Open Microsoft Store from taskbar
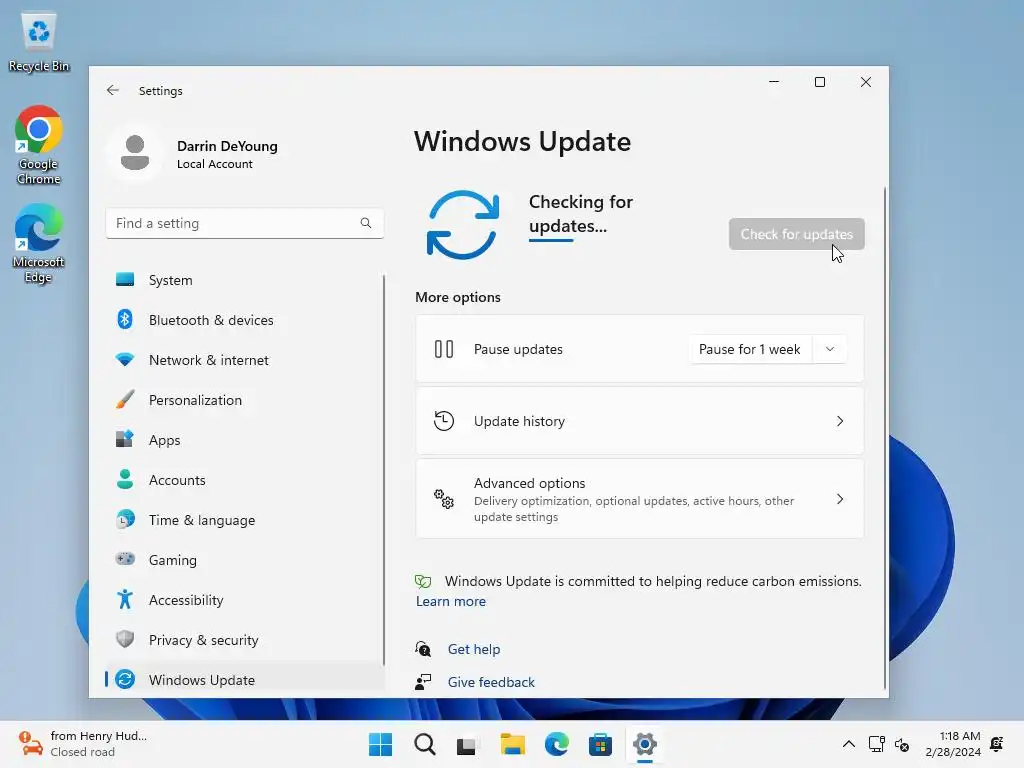Screen dimensions: 1024x768 point(600,744)
